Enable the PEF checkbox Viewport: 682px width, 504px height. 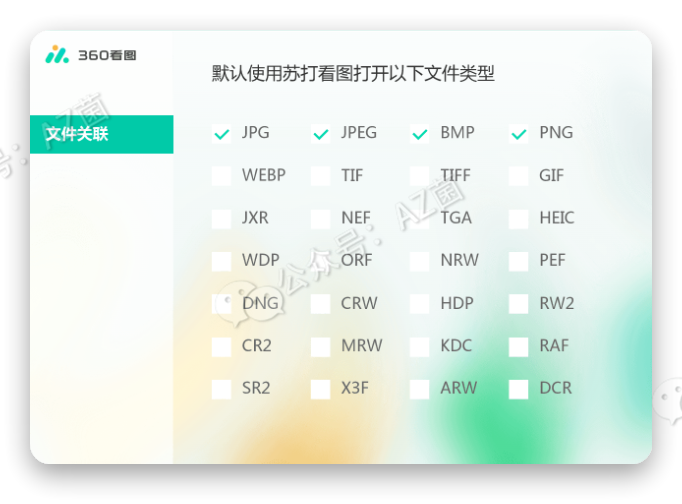(518, 261)
